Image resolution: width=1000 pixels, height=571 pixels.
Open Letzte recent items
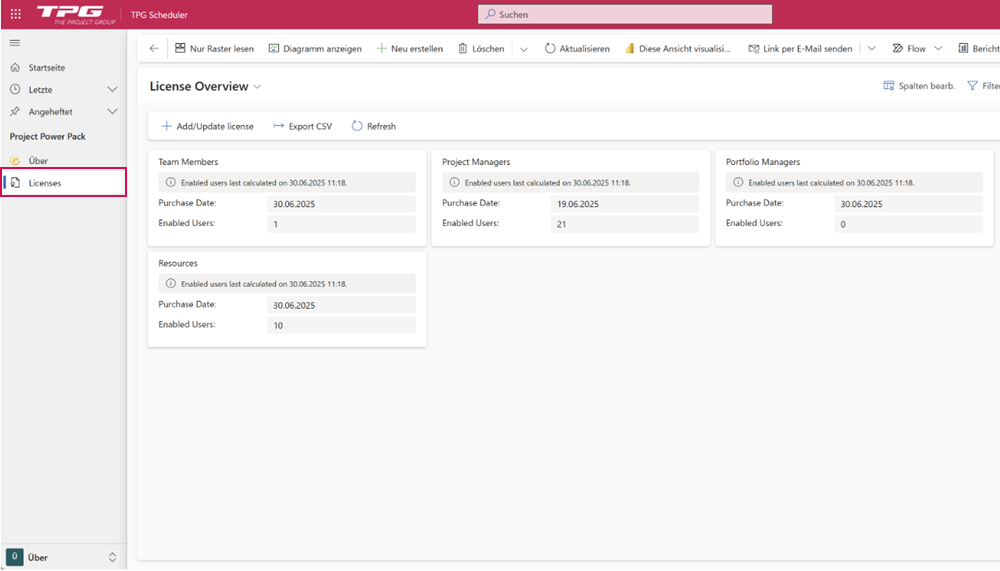40,89
